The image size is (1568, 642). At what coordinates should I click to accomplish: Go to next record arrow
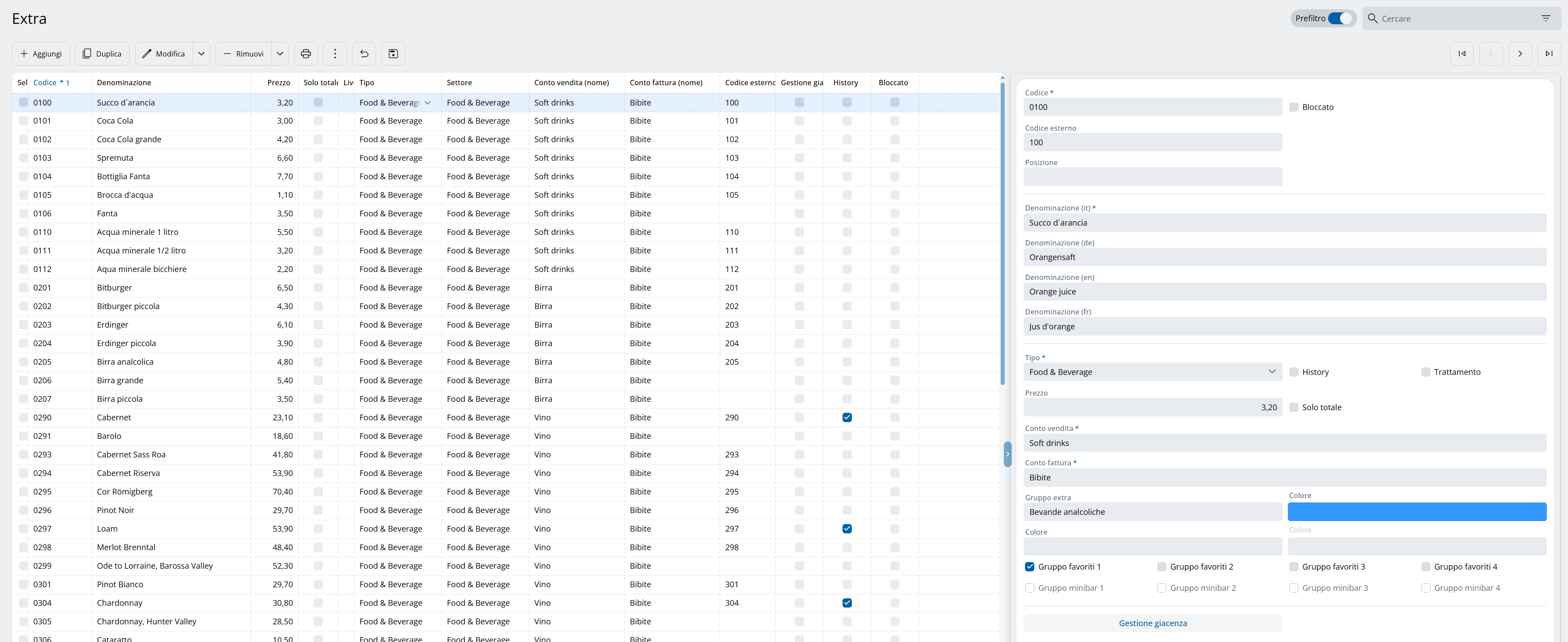[x=1520, y=53]
